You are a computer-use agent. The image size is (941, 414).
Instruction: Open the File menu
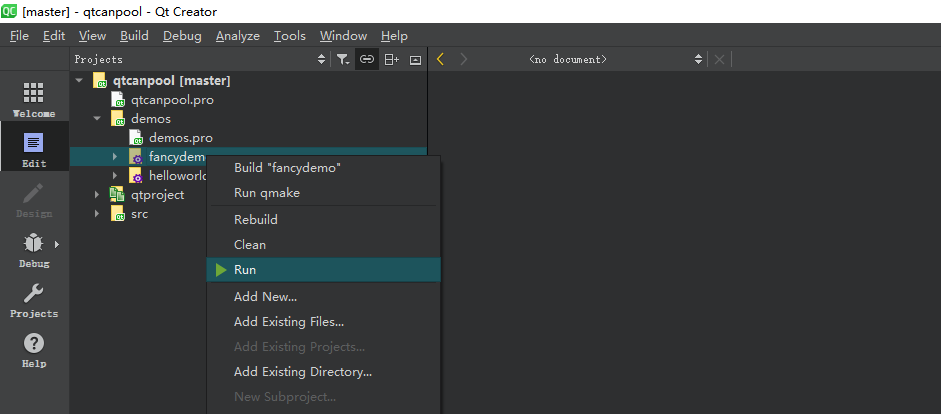coord(19,36)
